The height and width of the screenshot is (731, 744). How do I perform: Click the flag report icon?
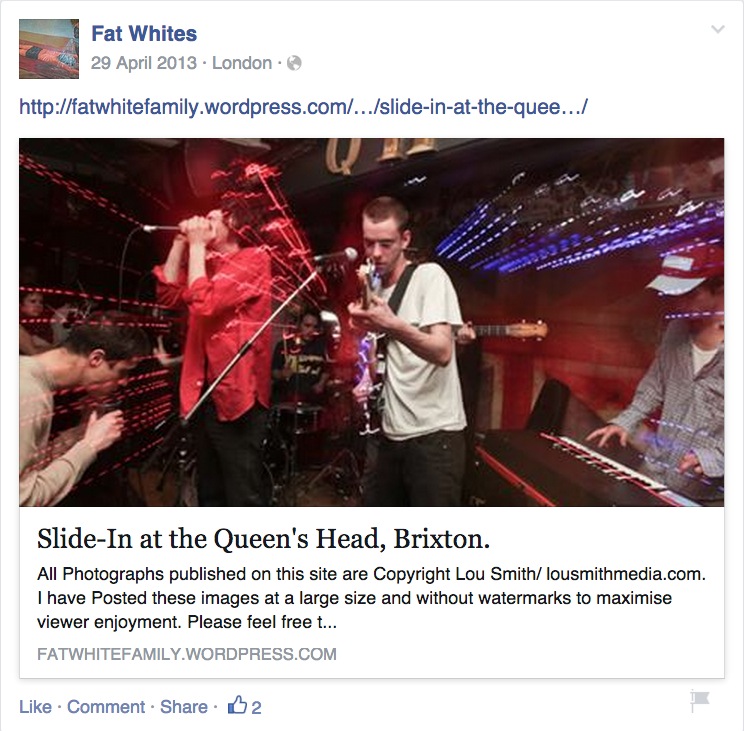coord(699,701)
